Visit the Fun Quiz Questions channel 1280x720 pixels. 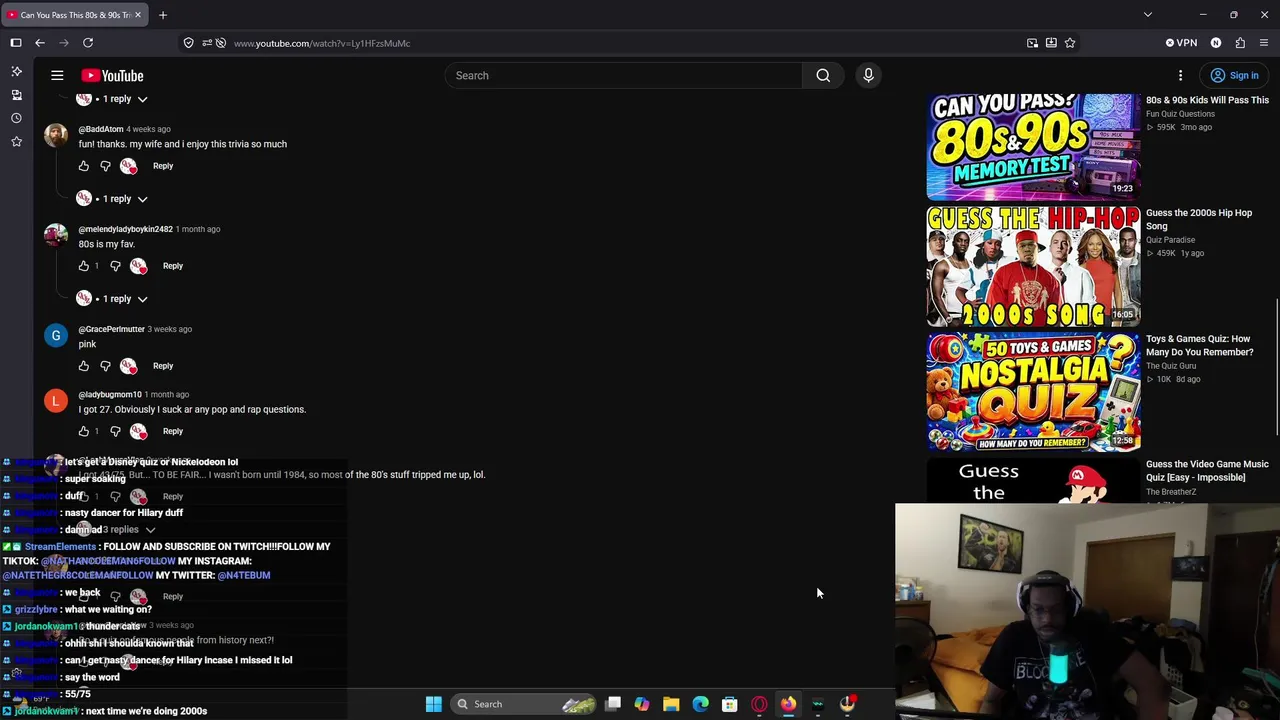1181,114
